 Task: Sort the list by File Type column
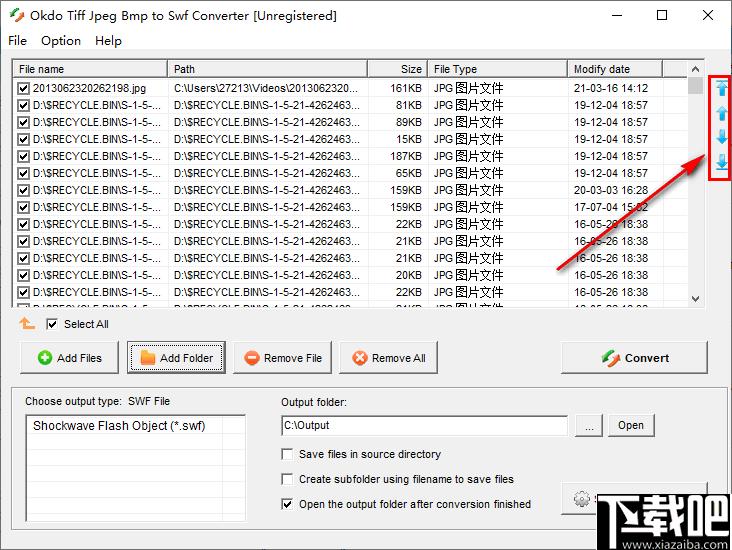click(x=498, y=69)
